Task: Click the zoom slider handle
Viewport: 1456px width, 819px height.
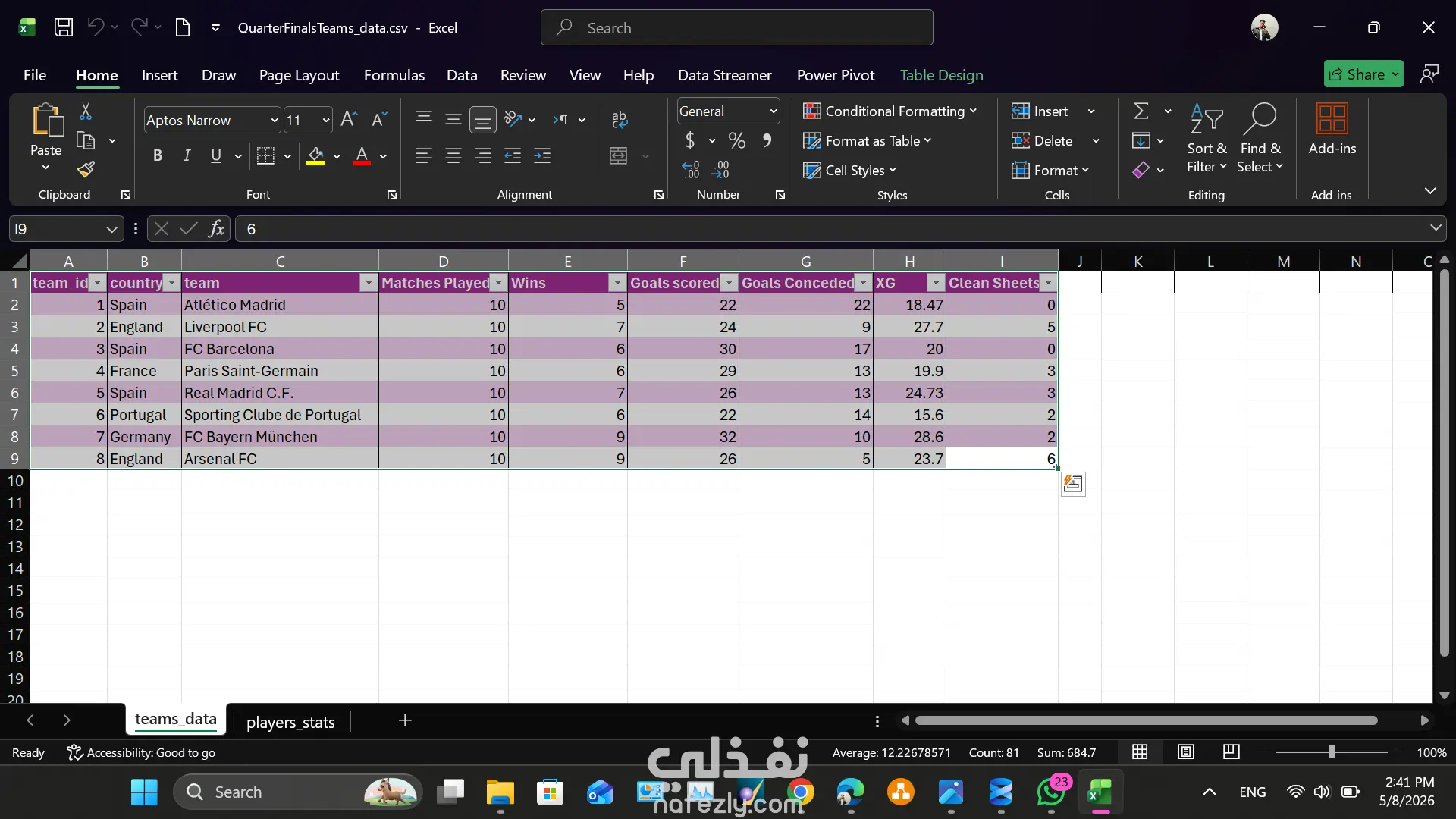Action: tap(1331, 752)
